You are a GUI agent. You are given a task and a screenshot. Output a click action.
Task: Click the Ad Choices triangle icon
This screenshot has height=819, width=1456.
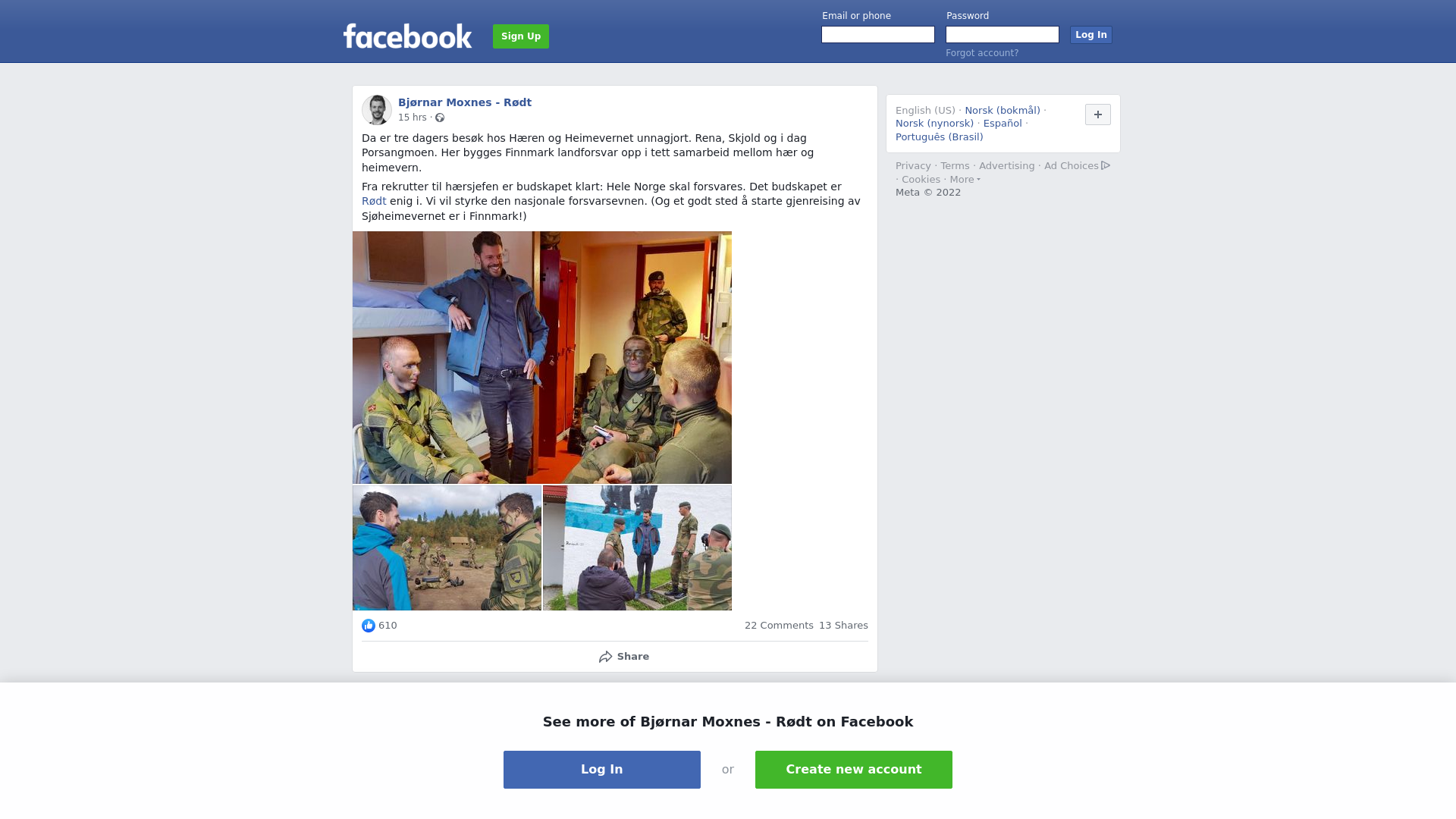[1106, 165]
